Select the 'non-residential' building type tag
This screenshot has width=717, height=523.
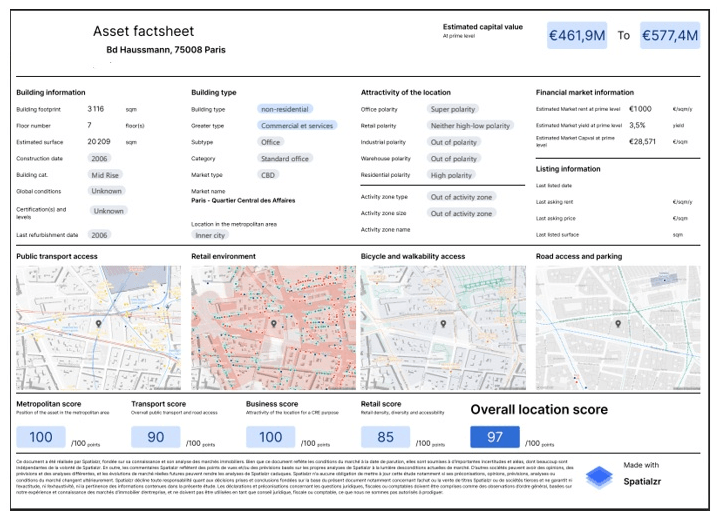284,109
